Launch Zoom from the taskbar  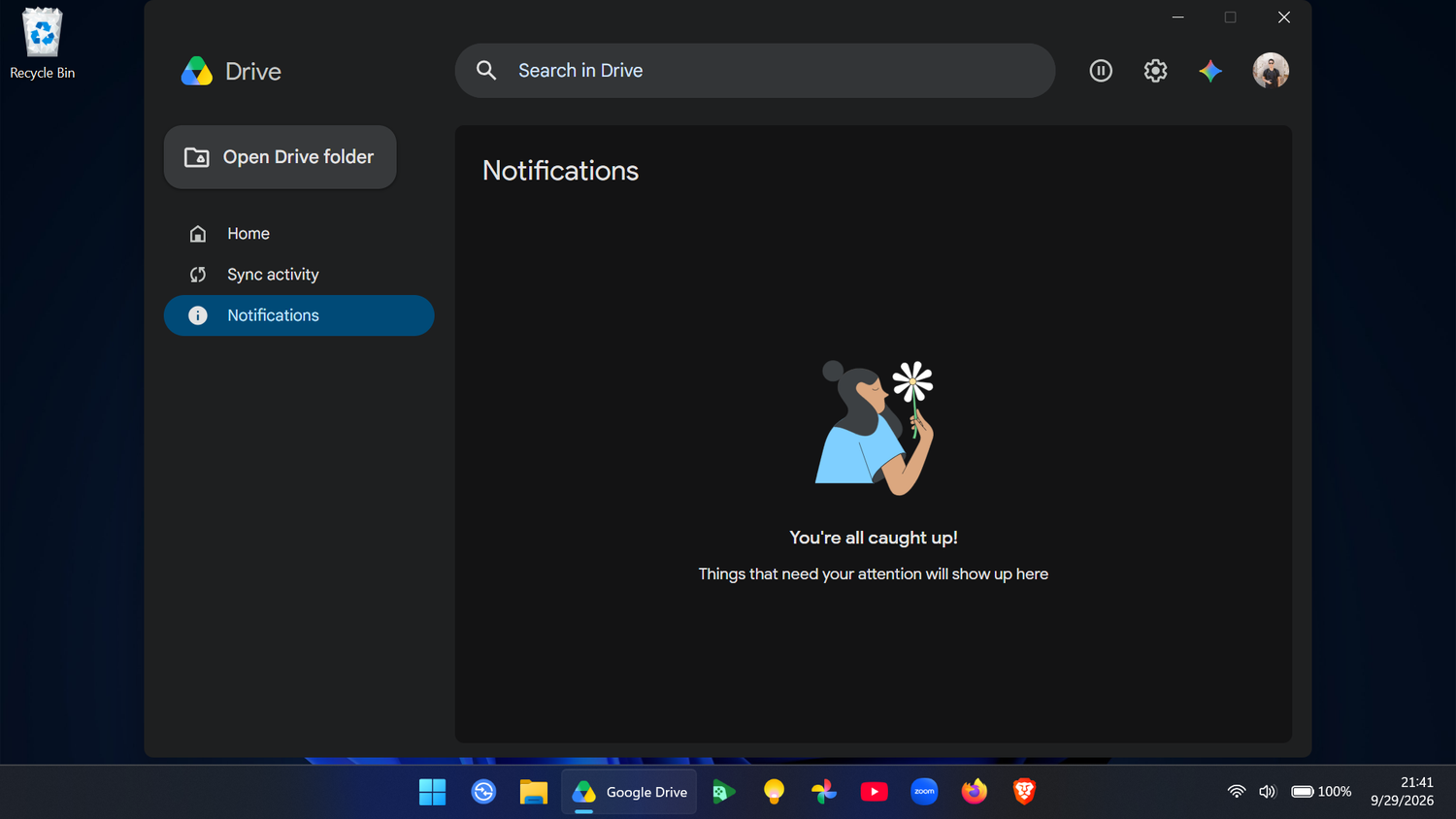point(924,792)
